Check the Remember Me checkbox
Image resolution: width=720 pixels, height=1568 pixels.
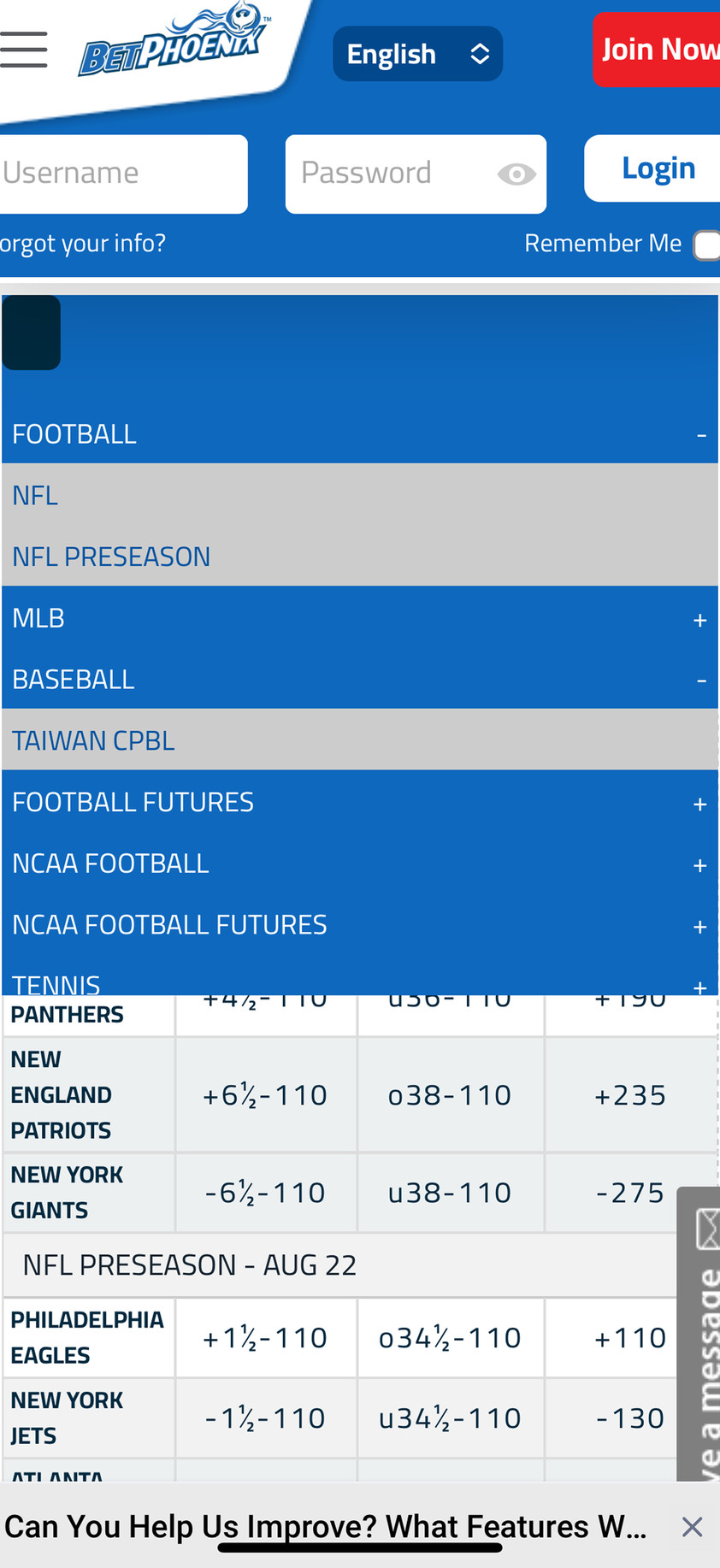click(707, 245)
